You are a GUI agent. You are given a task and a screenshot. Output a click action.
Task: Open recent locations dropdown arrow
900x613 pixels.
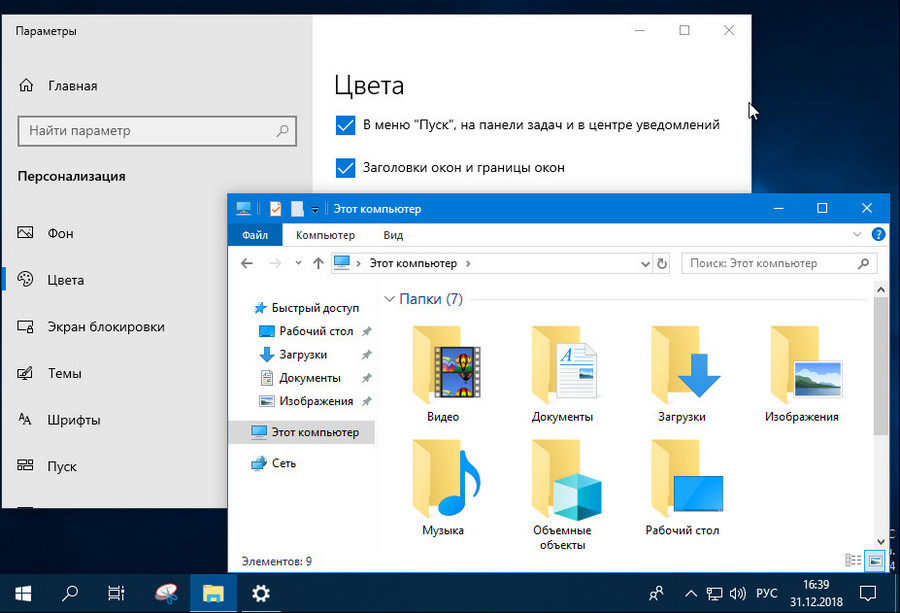[298, 263]
